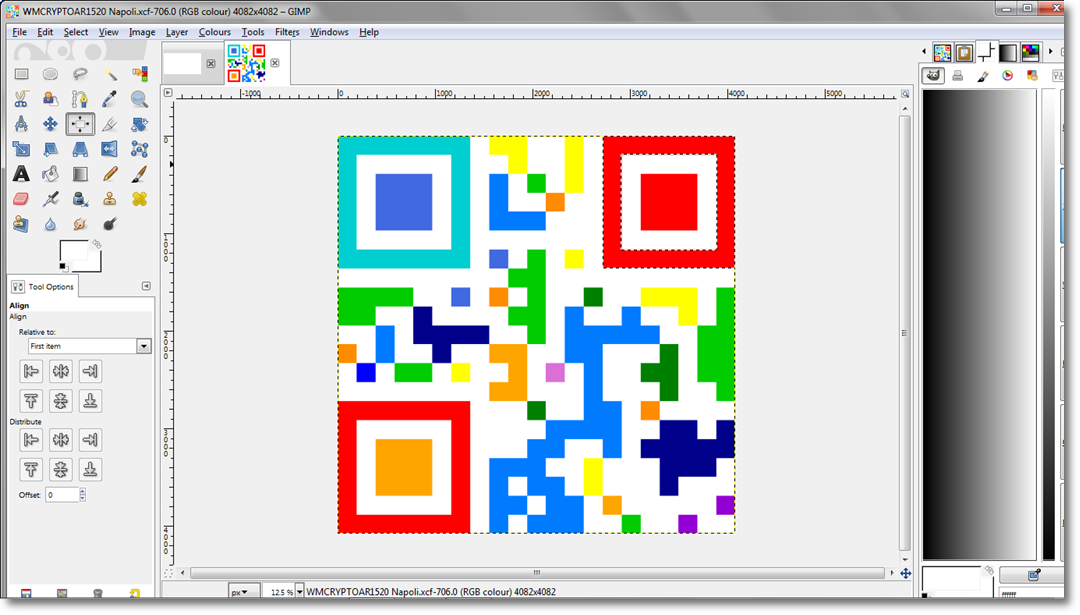Select the Flip tool
This screenshot has height=615, width=1080.
point(110,149)
